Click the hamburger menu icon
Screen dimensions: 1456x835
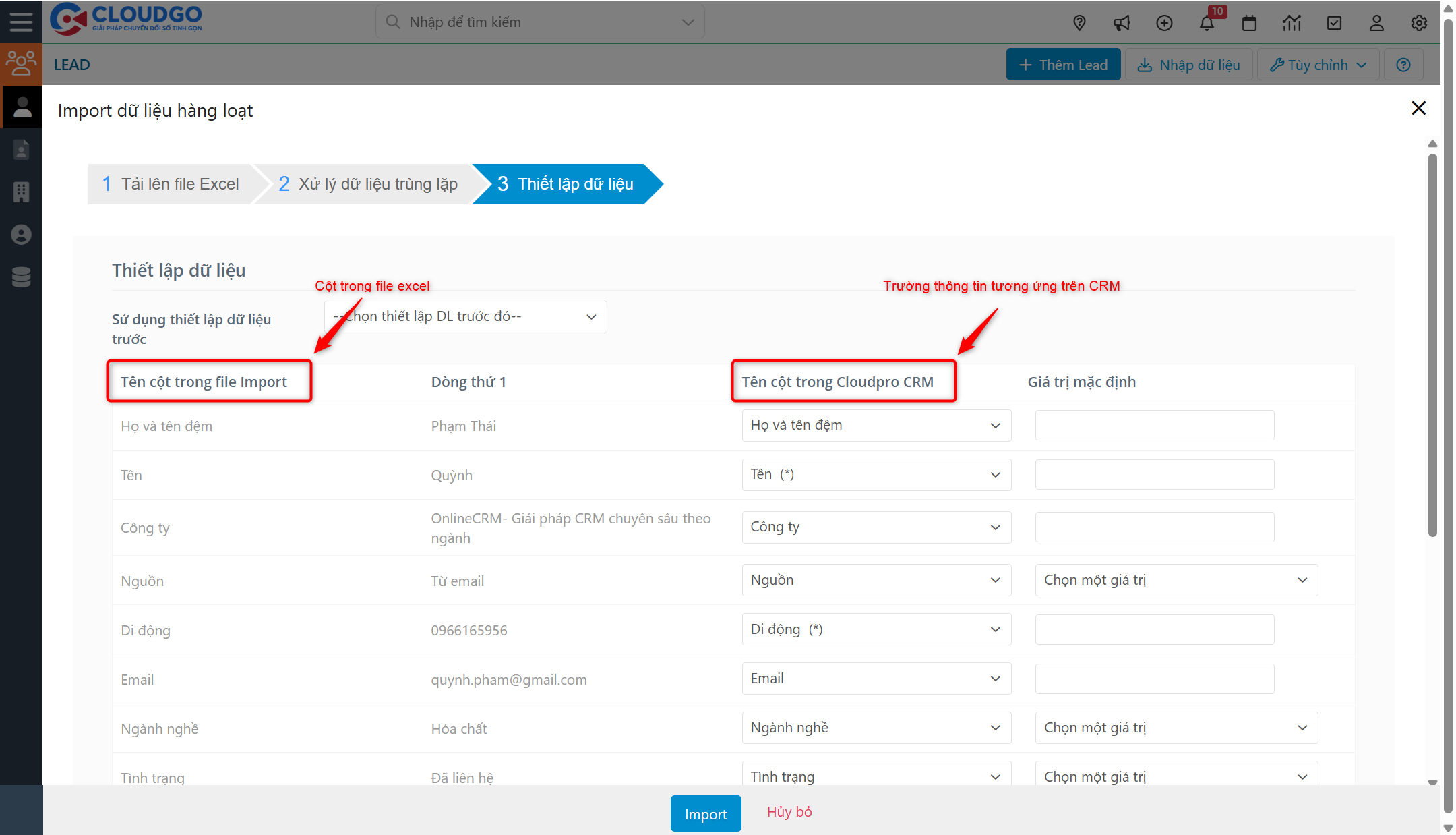[x=21, y=22]
